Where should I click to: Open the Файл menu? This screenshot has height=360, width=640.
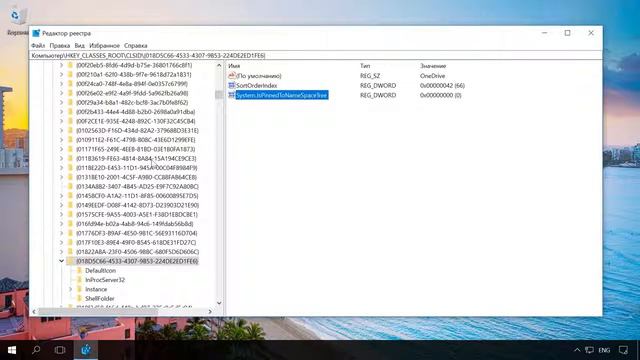(38, 46)
